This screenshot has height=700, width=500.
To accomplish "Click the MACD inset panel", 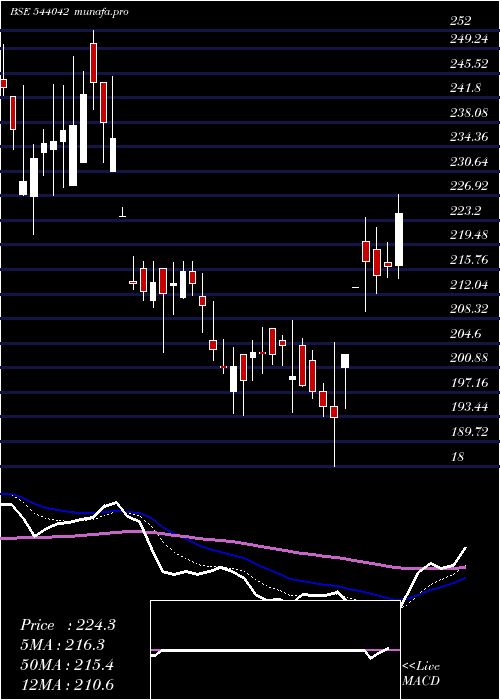I will coord(275,650).
